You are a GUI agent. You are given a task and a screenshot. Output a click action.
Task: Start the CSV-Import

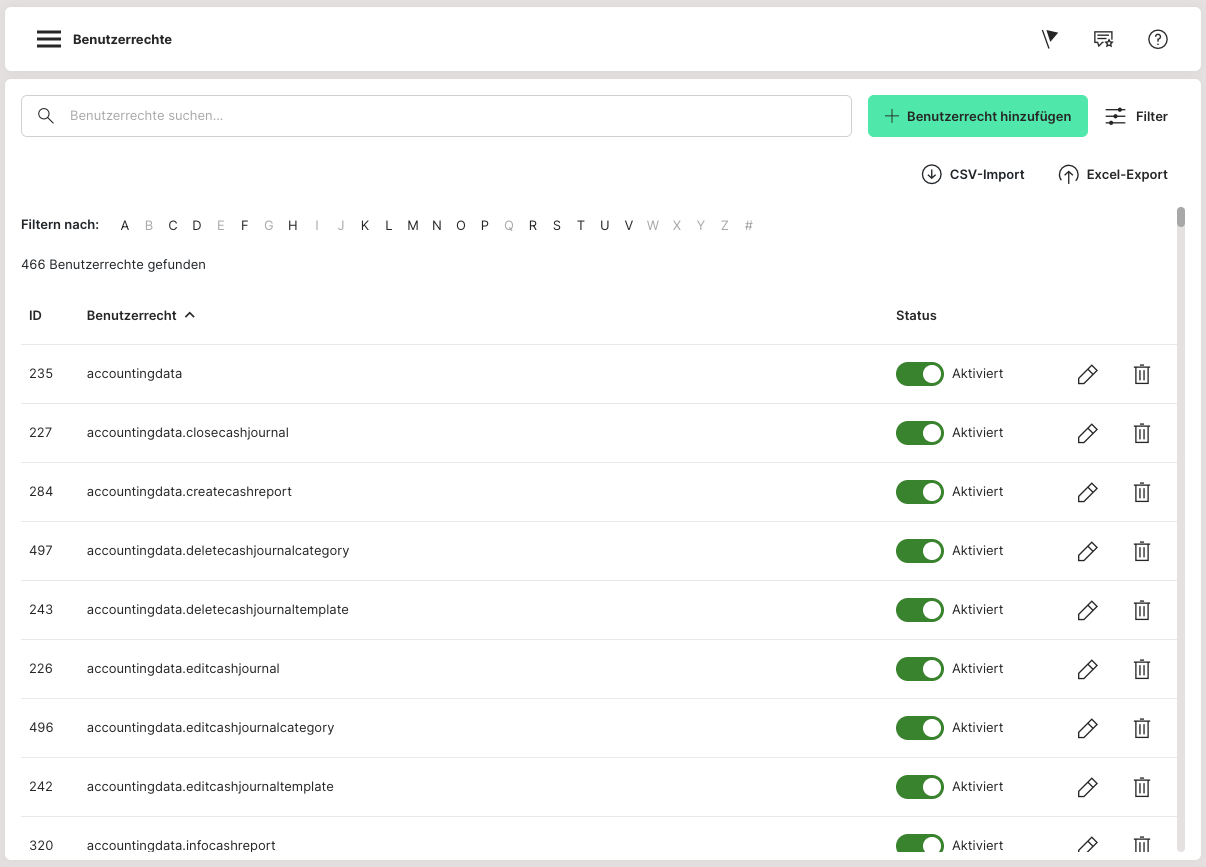[973, 174]
